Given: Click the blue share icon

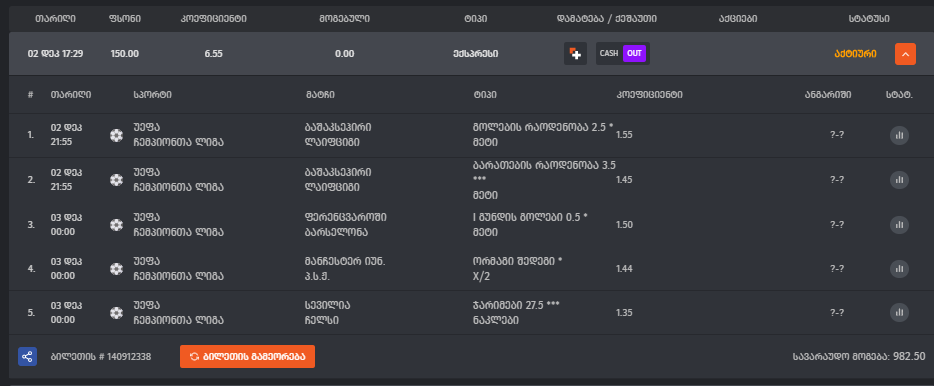Looking at the screenshot, I should coord(27,356).
